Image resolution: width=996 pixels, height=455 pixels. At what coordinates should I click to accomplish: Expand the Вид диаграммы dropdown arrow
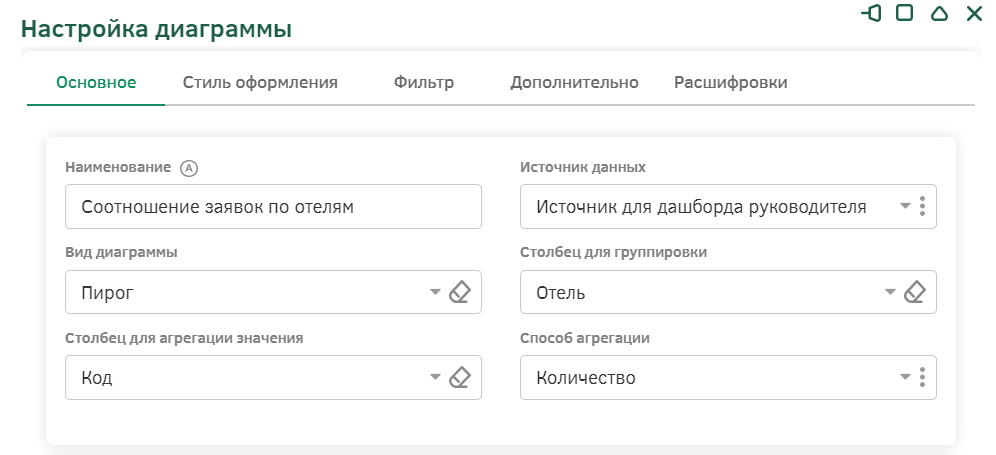coord(435,292)
